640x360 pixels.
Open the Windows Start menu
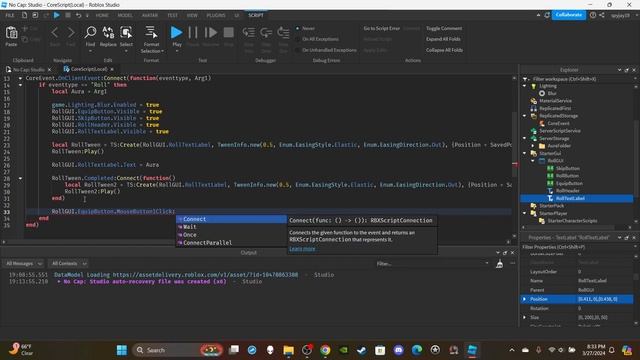click(x=122, y=350)
